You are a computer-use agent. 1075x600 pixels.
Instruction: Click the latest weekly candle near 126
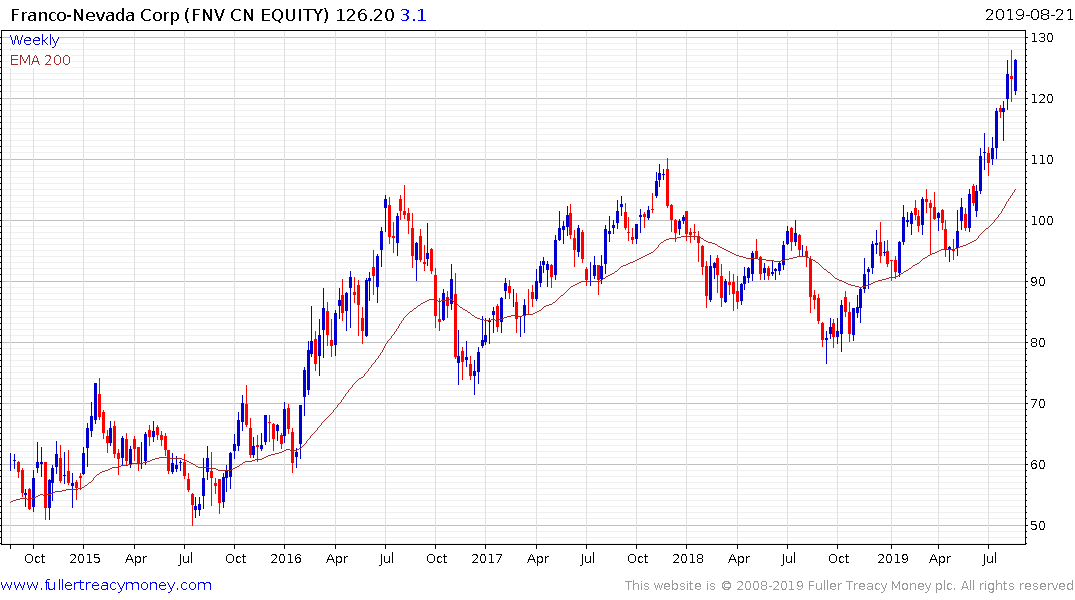[1015, 75]
